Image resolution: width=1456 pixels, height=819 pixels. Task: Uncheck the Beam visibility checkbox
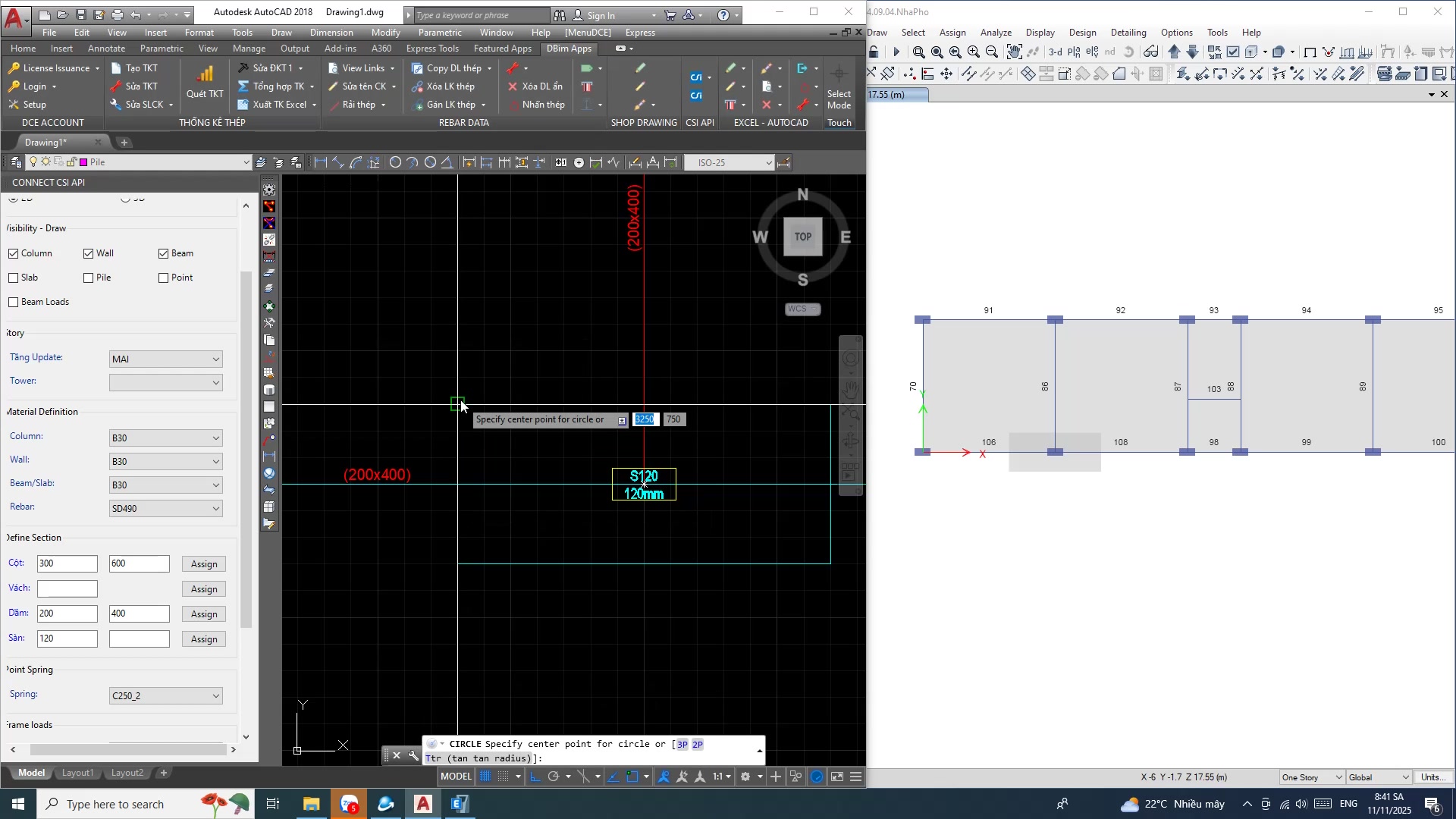164,253
